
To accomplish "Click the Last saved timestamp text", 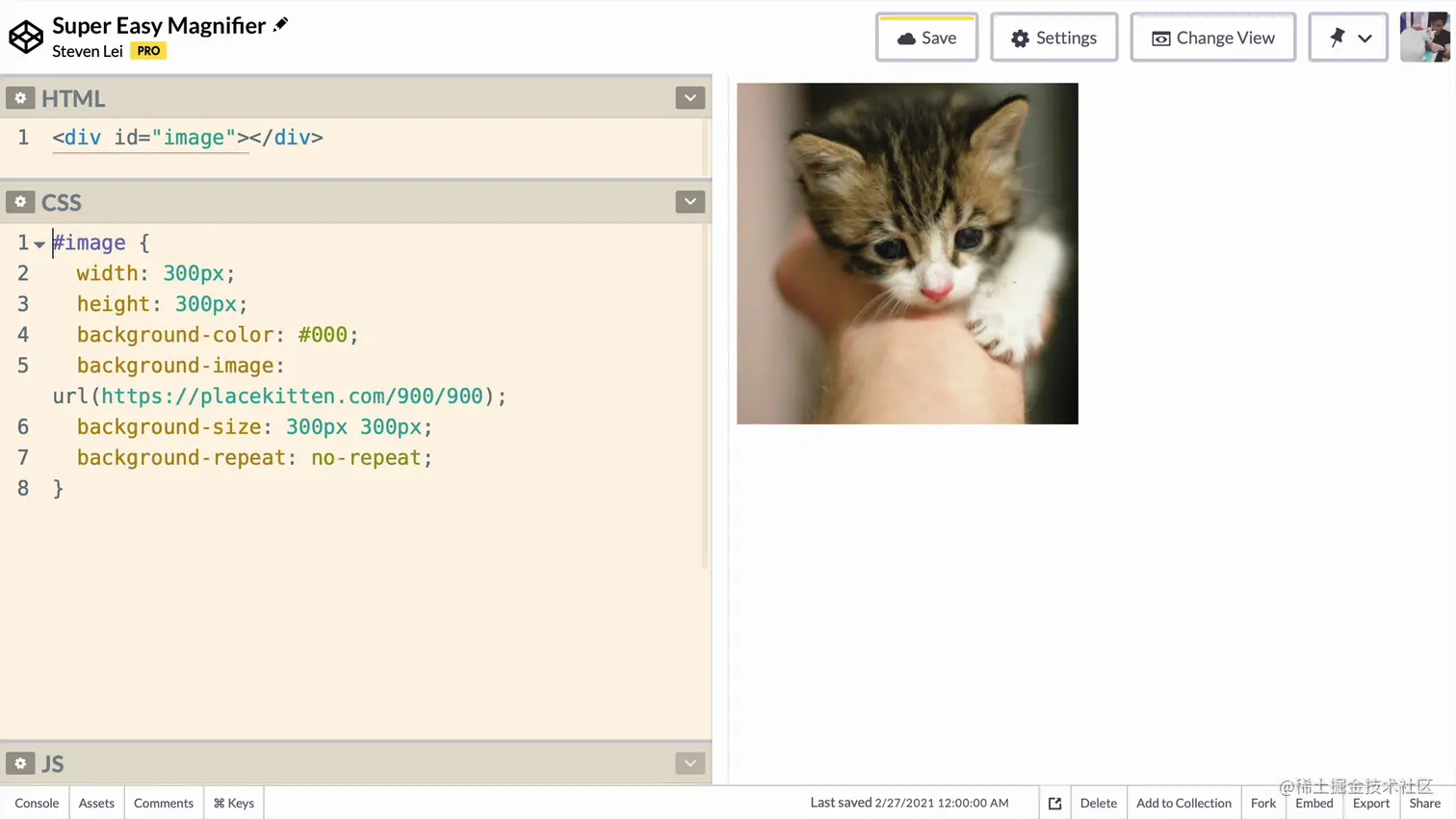I will coord(909,803).
